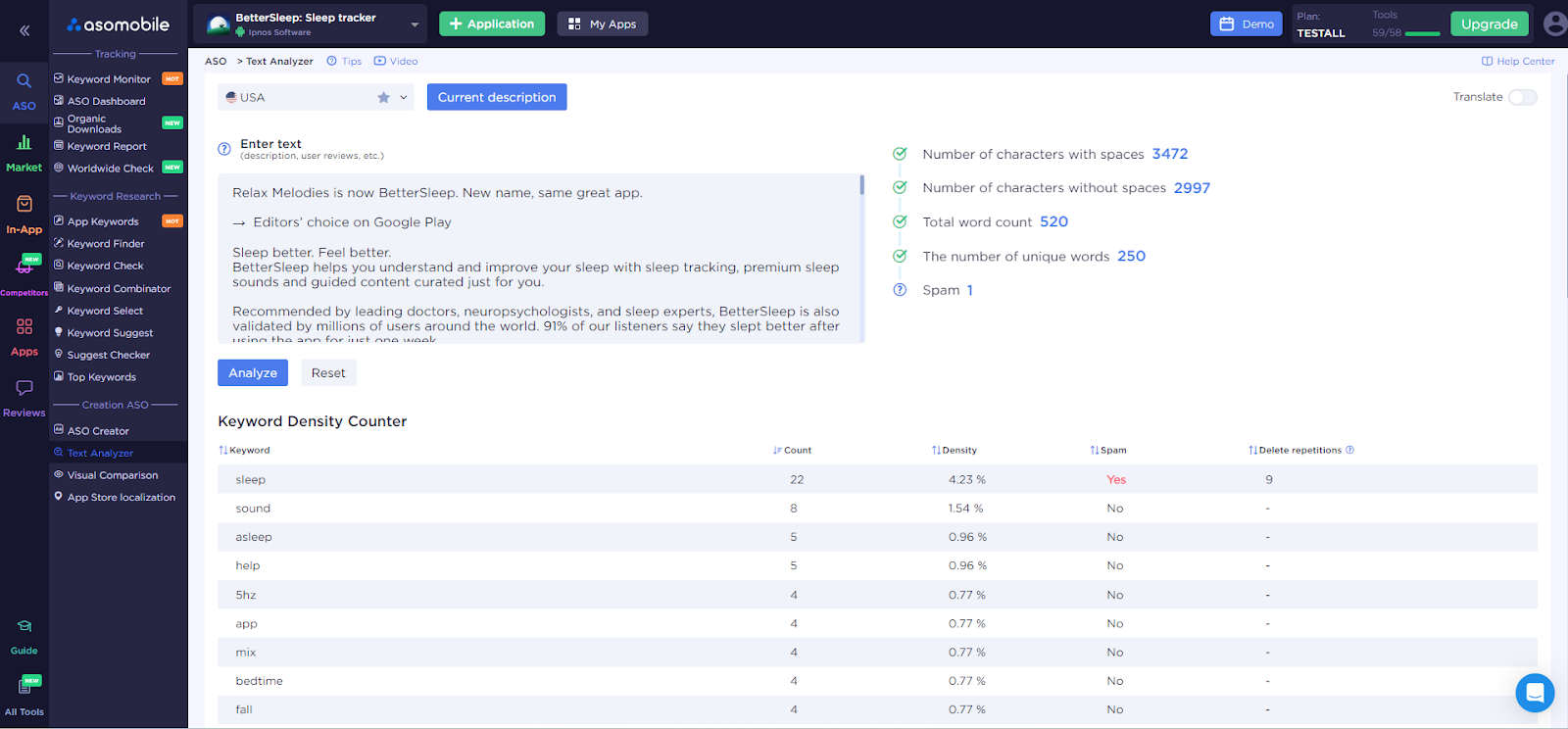
Task: Open Organic Downloads in the sidebar
Action: point(94,123)
